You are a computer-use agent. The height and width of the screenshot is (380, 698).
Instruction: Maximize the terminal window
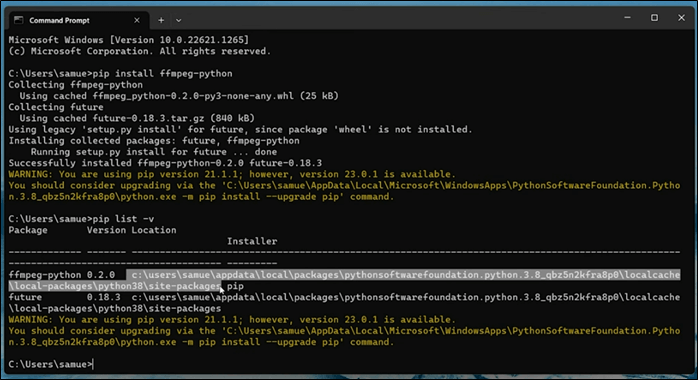[654, 18]
